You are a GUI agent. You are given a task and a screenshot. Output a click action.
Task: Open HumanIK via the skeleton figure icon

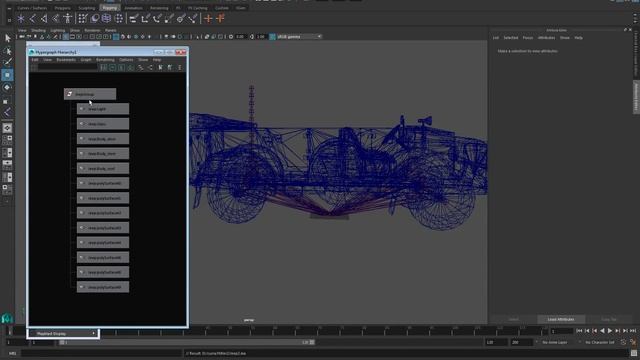click(x=68, y=18)
